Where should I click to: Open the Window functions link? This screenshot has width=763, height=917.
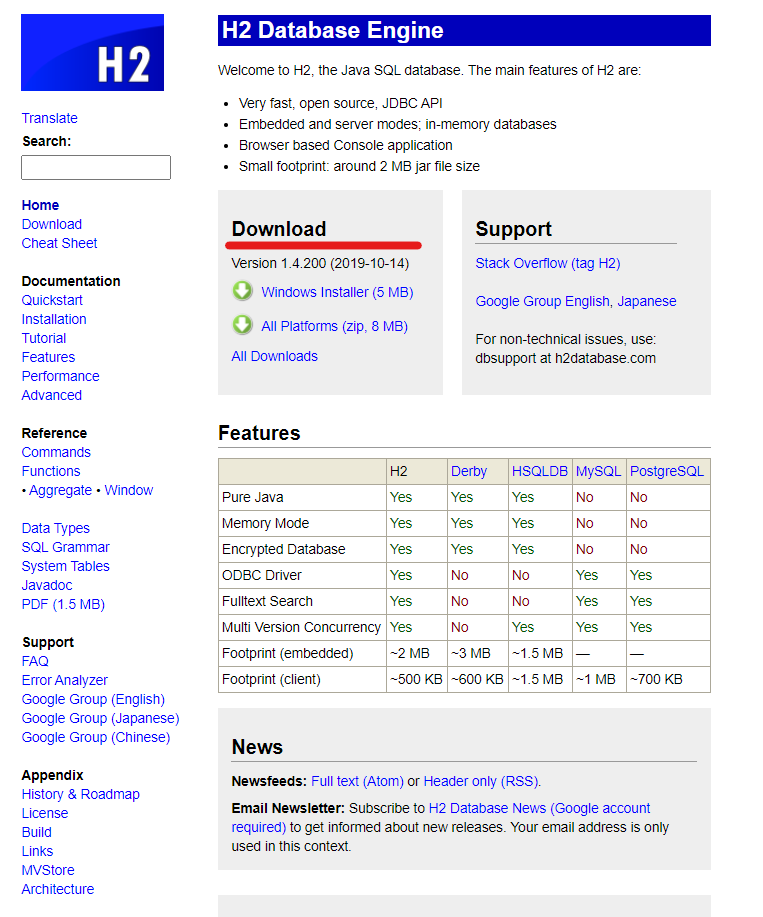(x=129, y=490)
